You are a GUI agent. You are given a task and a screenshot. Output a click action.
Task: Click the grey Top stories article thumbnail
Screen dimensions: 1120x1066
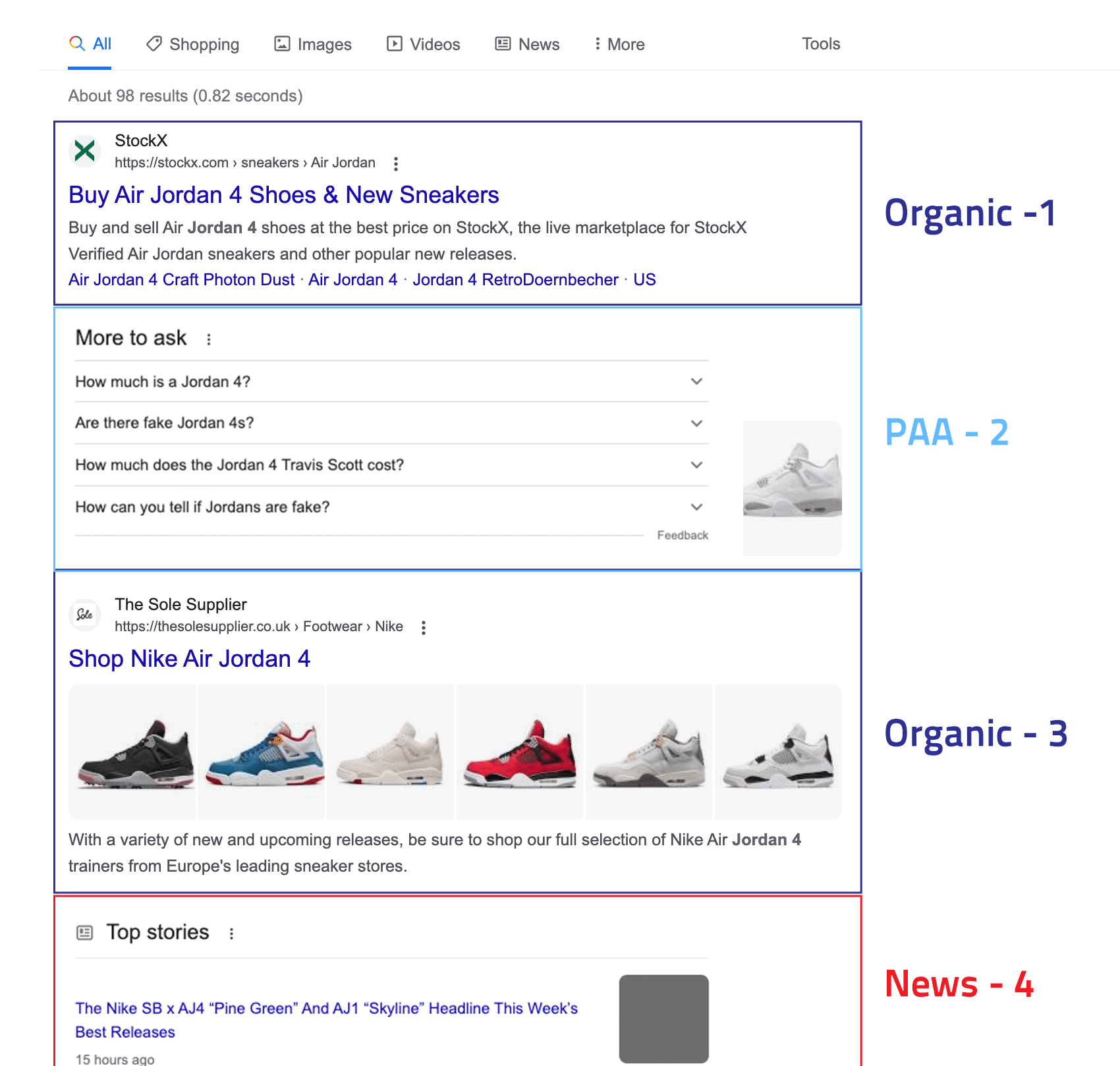(x=663, y=1019)
